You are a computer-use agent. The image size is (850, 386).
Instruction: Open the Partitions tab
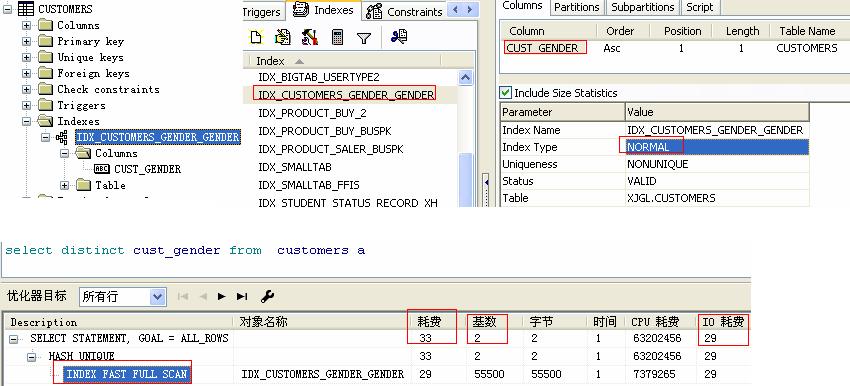click(x=576, y=7)
